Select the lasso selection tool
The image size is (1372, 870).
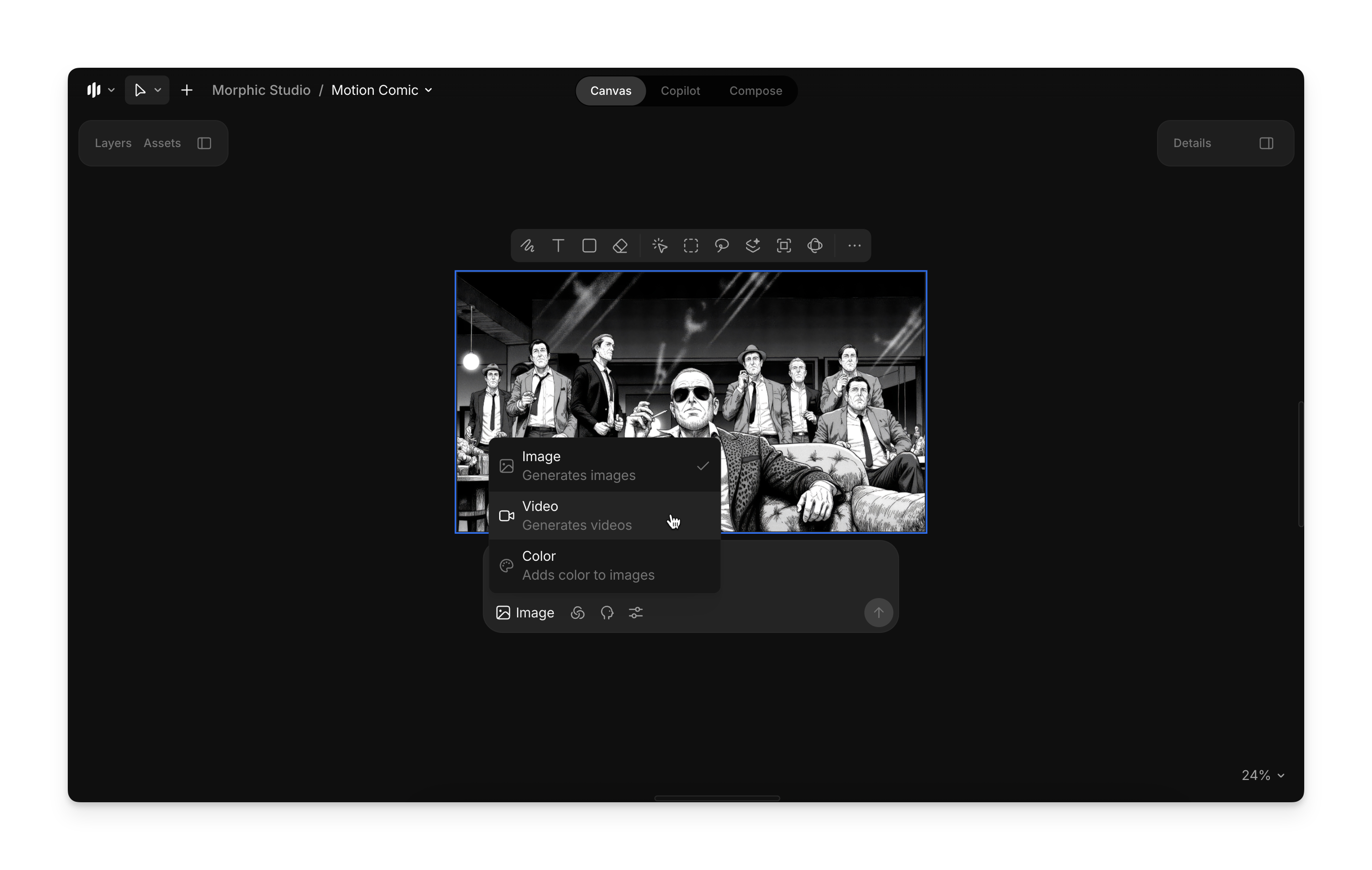click(722, 246)
